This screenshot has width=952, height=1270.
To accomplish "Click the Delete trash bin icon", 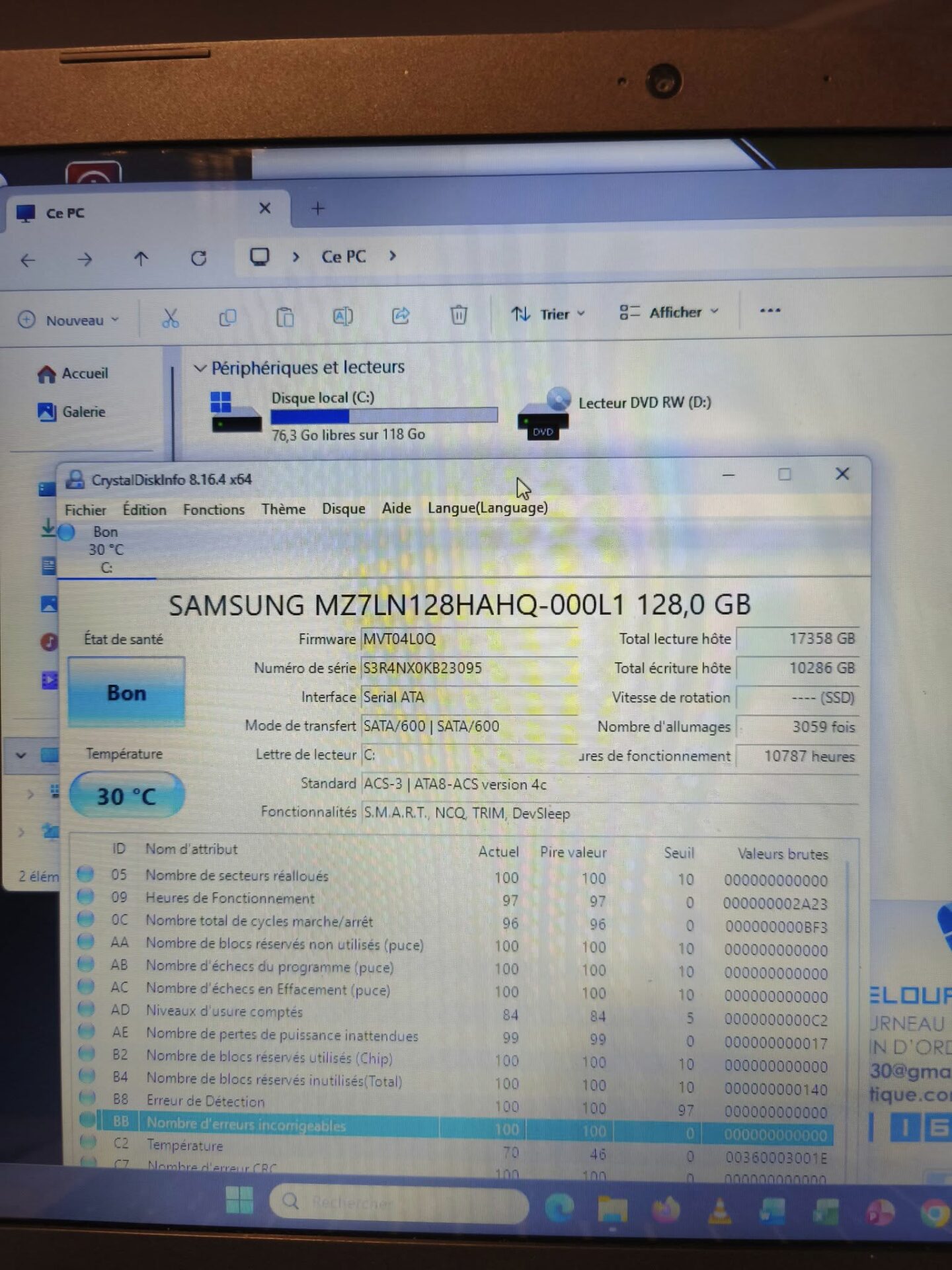I will 458,314.
